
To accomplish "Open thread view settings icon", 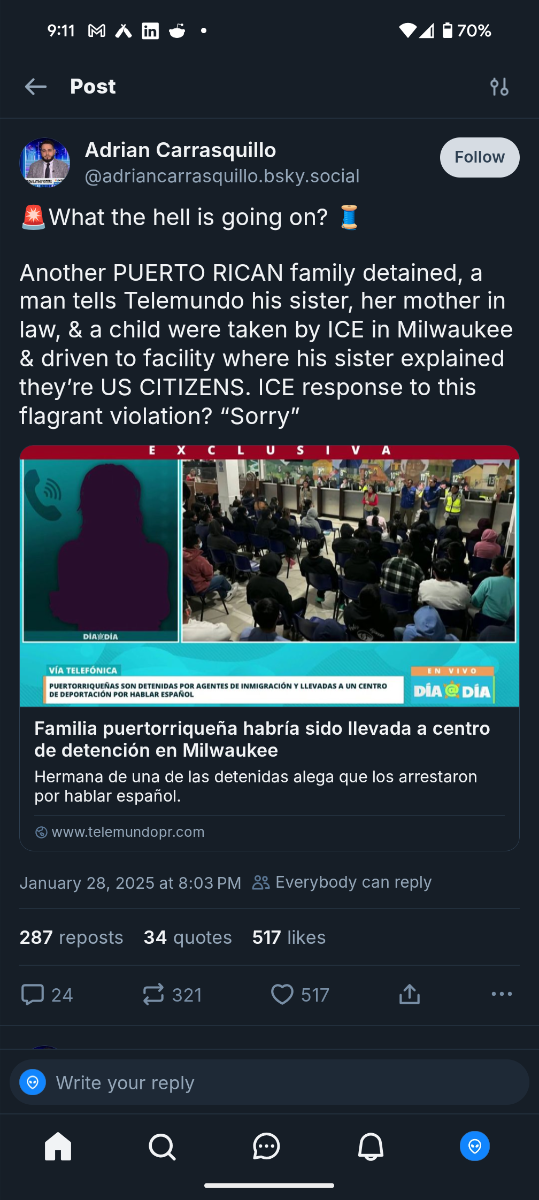I will click(x=499, y=87).
